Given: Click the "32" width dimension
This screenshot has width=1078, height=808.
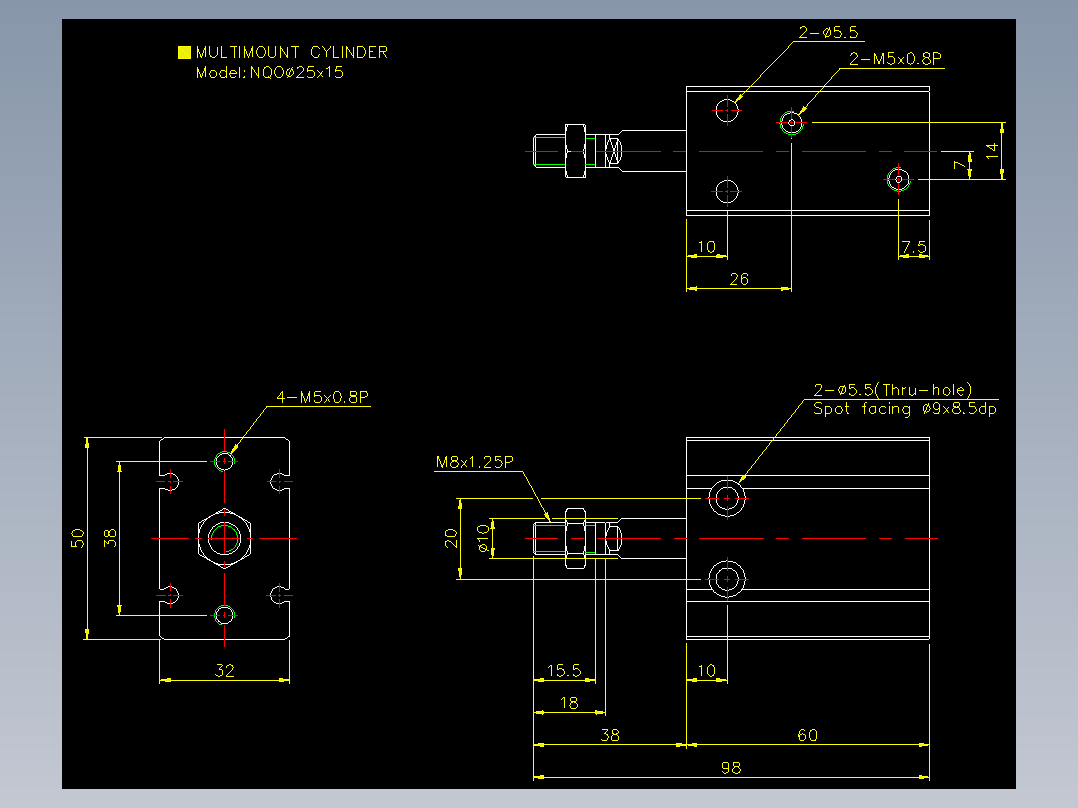Looking at the screenshot, I should (x=225, y=670).
